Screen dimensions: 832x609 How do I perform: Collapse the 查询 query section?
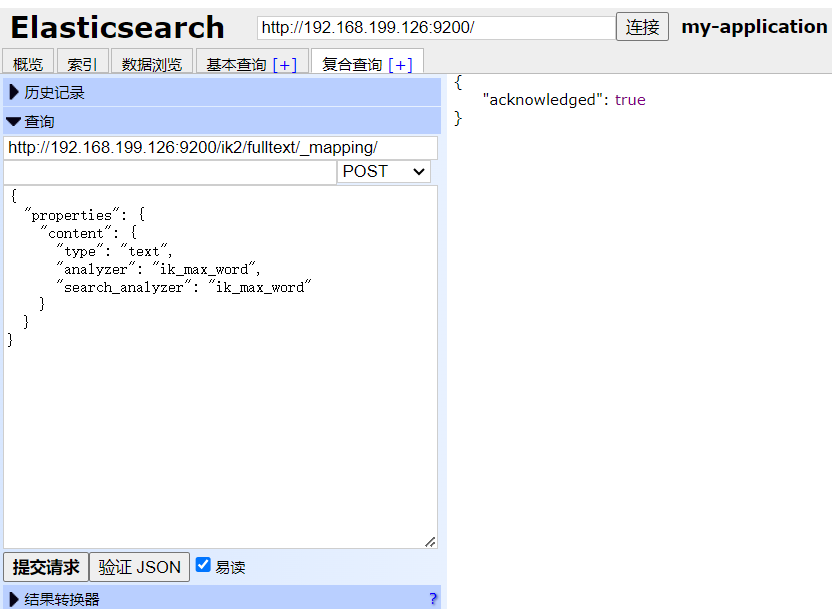(222, 121)
